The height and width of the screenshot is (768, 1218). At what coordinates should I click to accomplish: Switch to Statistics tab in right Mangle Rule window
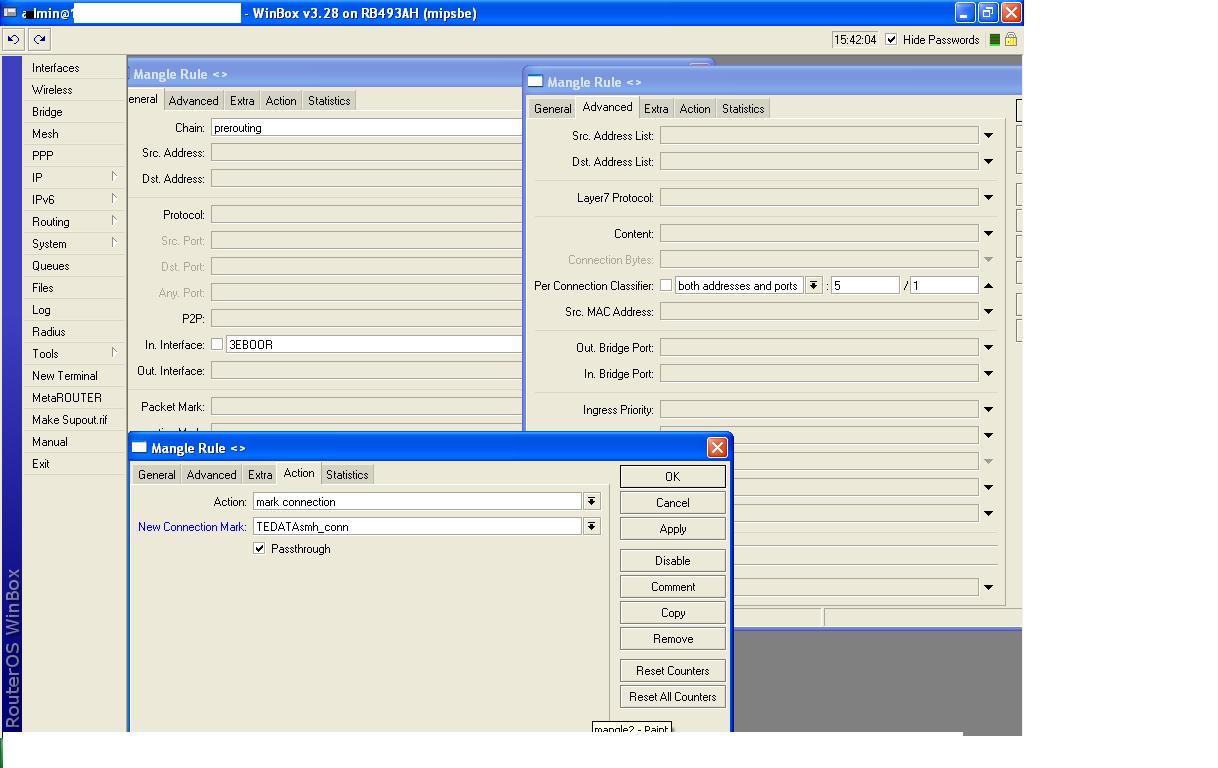click(743, 109)
